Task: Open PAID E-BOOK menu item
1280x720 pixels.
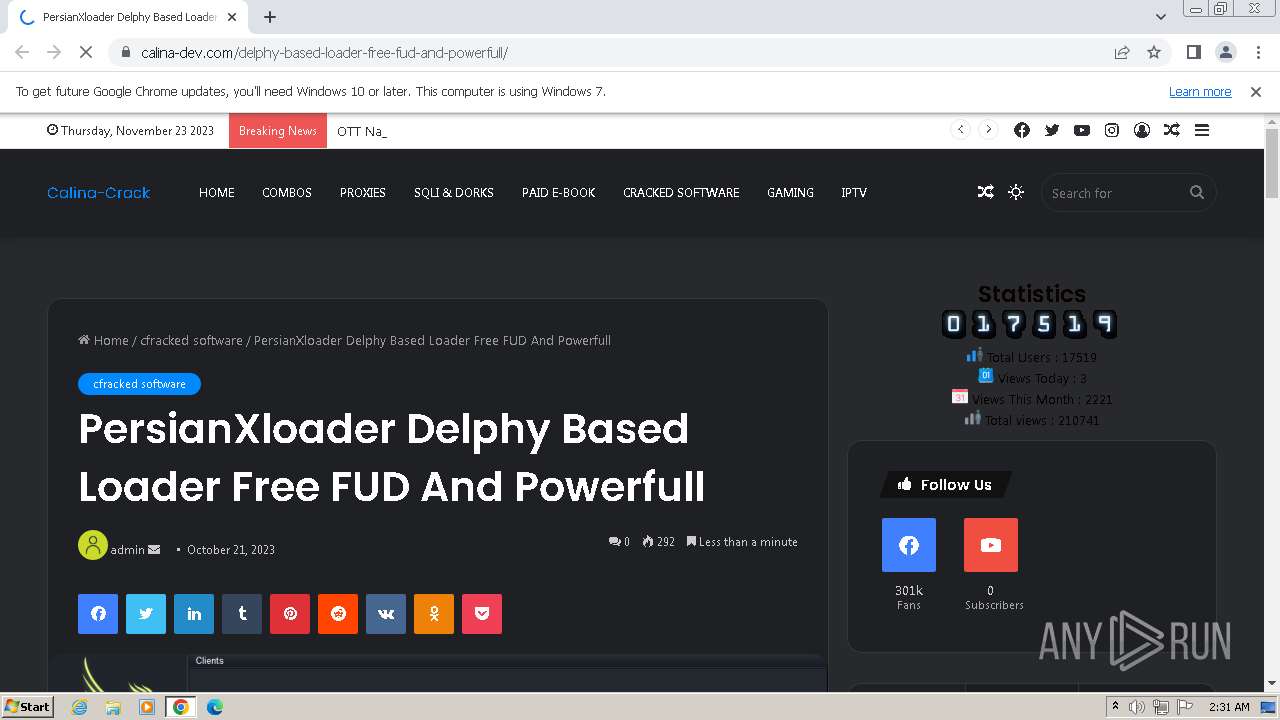Action: tap(559, 192)
